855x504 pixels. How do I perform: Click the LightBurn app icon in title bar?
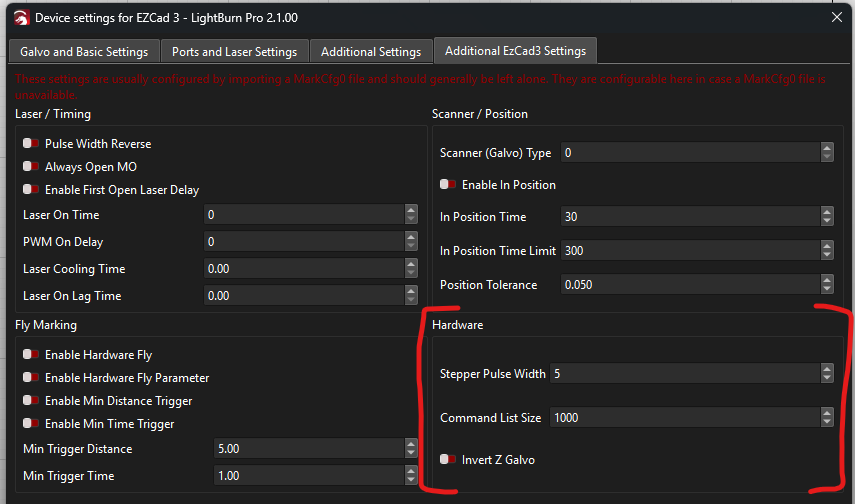tap(21, 18)
